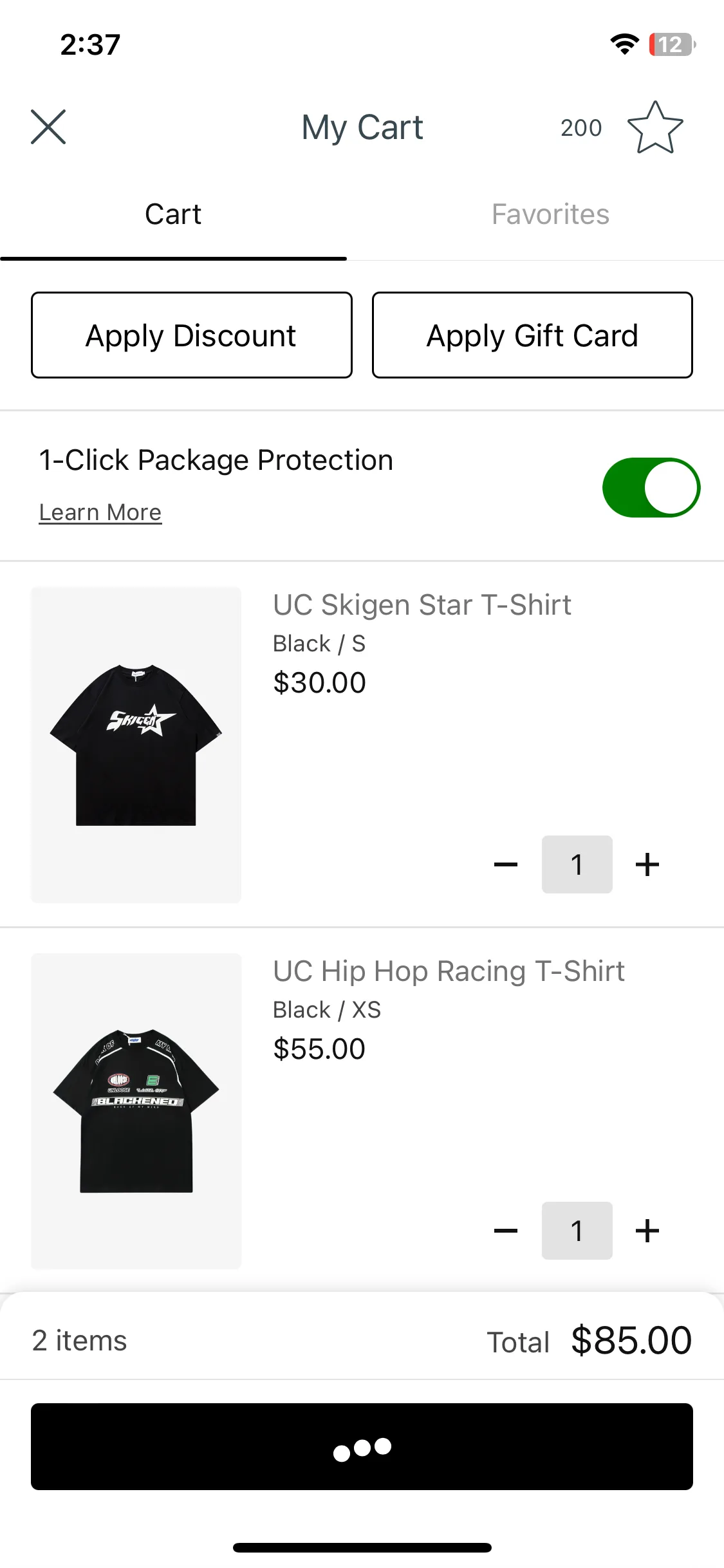Open the Hip Hop Racing T-Shirt thumbnail
The image size is (724, 1568).
136,1111
